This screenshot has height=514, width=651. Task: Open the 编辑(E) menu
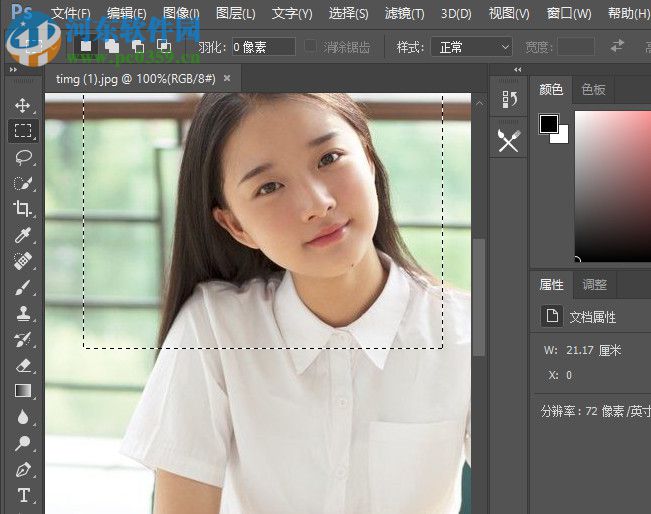point(126,13)
